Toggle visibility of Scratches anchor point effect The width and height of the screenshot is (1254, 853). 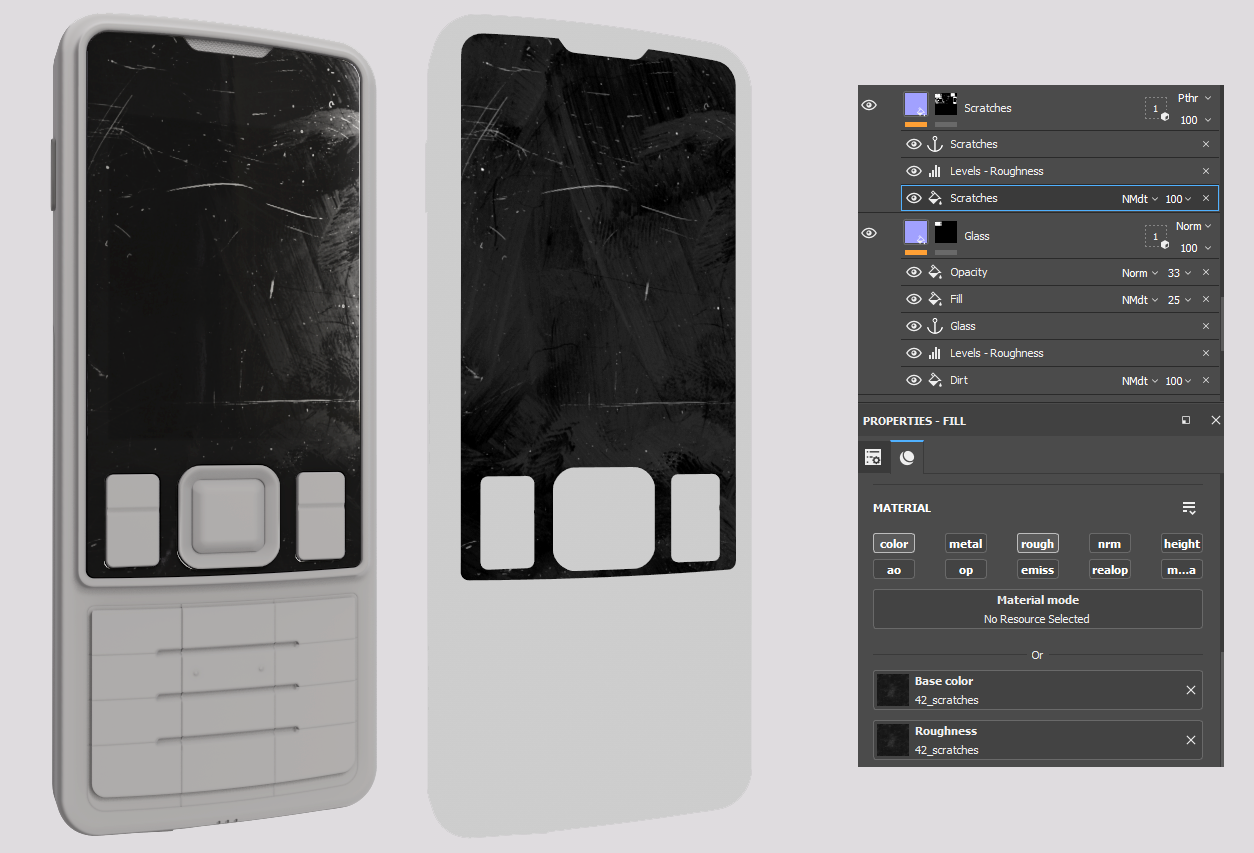[913, 144]
